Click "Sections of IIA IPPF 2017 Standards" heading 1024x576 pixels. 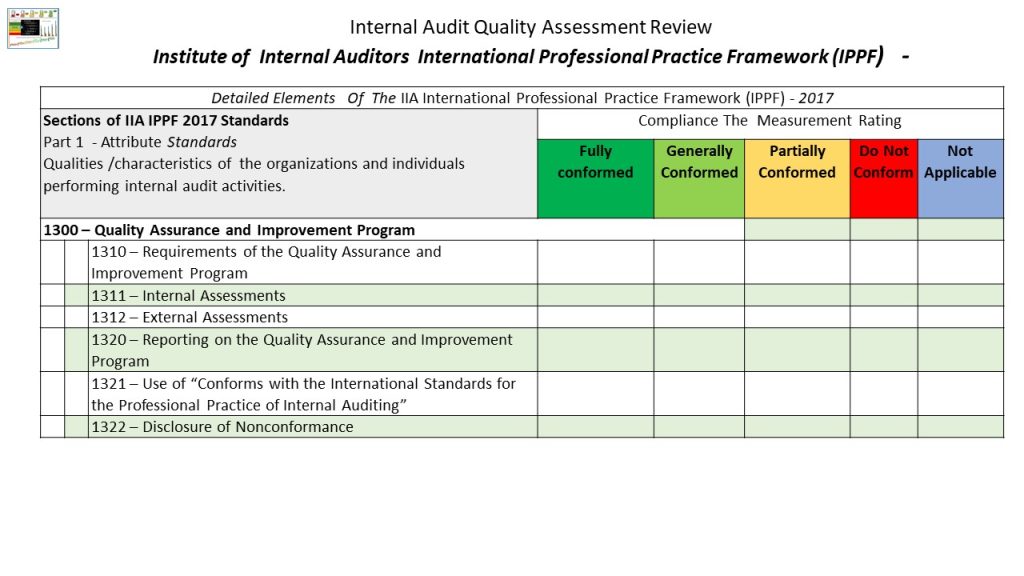166,120
